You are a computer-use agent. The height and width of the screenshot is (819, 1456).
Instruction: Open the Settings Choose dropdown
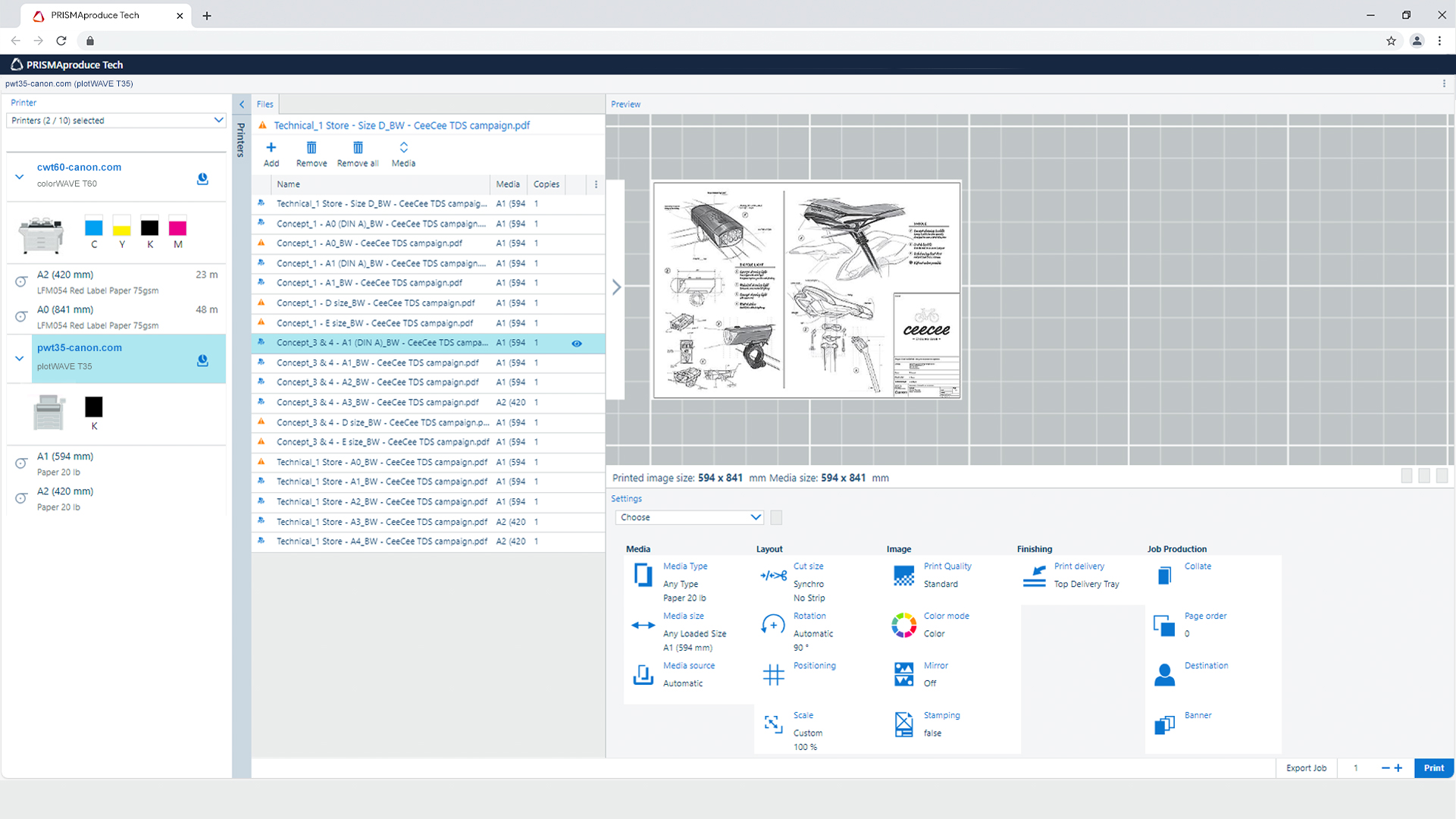689,517
